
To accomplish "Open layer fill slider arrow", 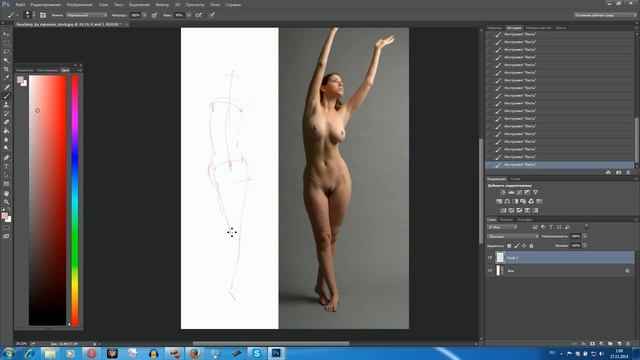I will point(585,246).
